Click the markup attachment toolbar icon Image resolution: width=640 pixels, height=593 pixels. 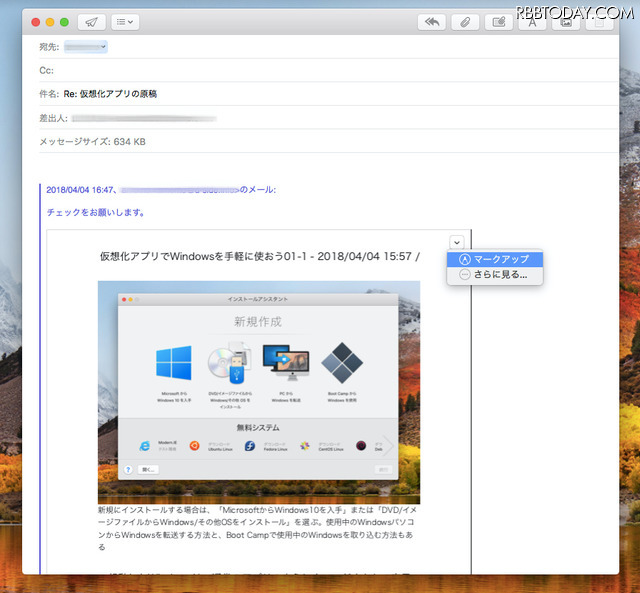click(x=499, y=22)
